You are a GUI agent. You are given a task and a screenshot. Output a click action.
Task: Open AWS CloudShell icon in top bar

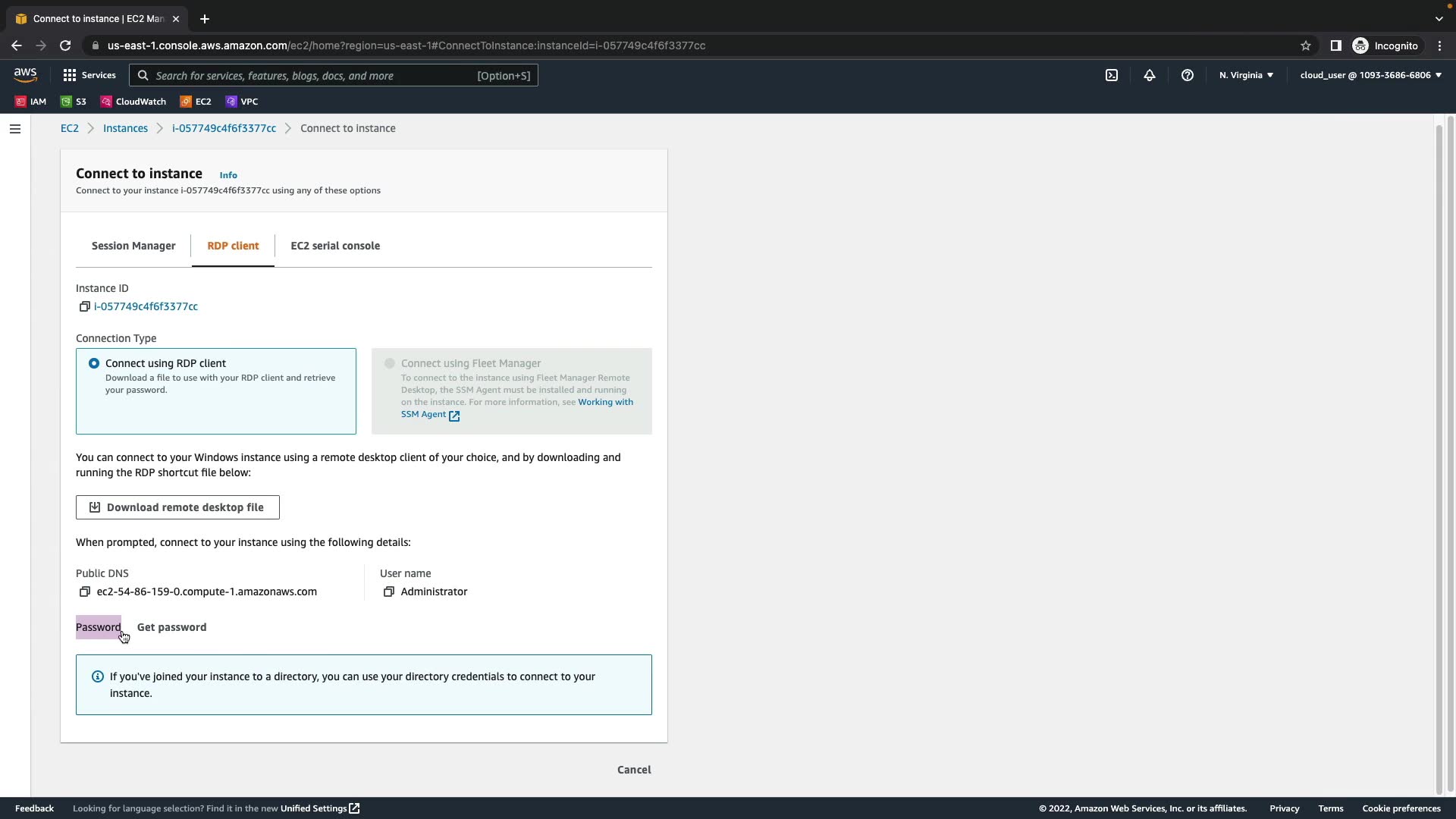(x=1111, y=75)
